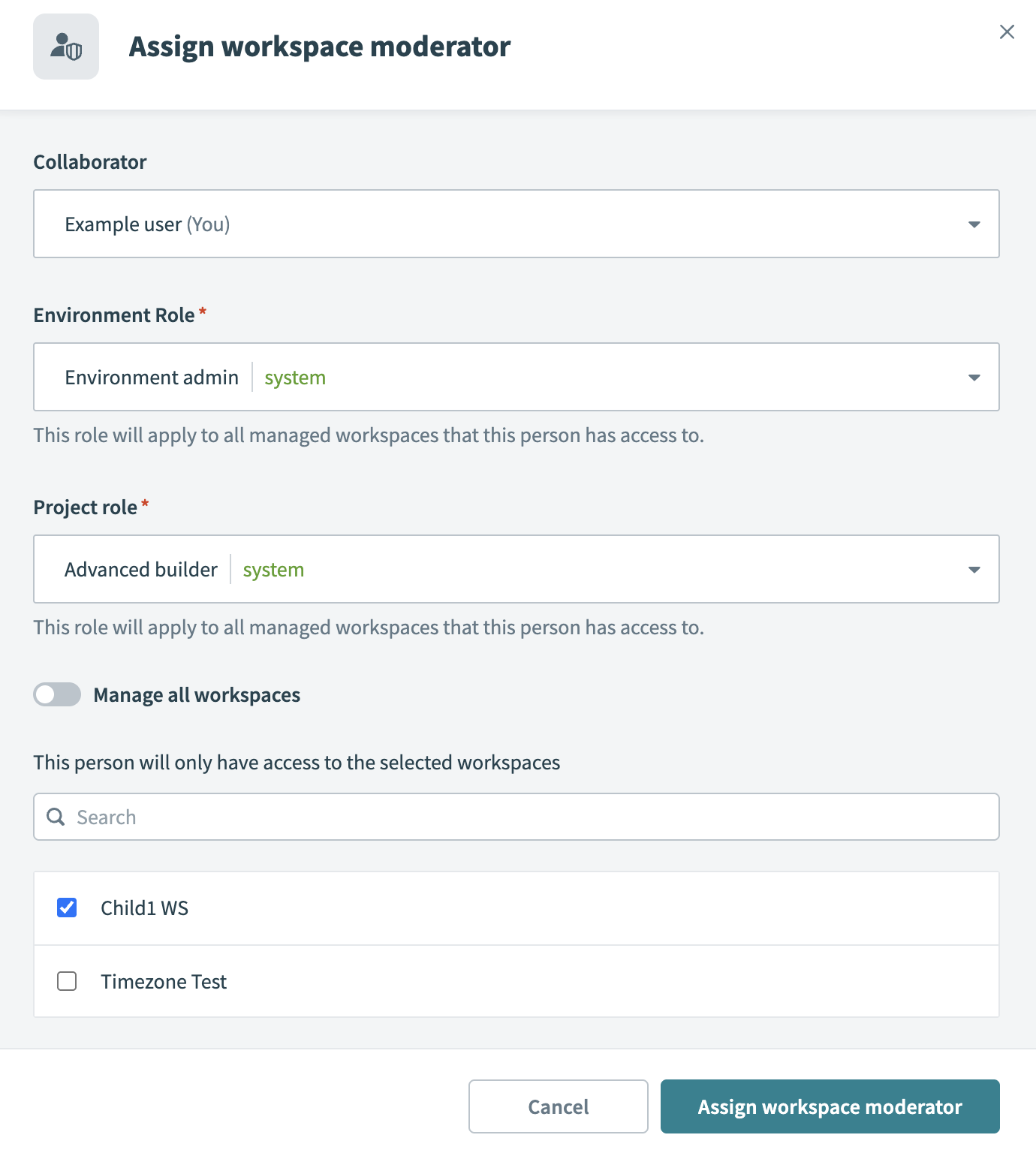This screenshot has width=1036, height=1156.
Task: Open the Environment Role dropdown
Action: pos(516,377)
